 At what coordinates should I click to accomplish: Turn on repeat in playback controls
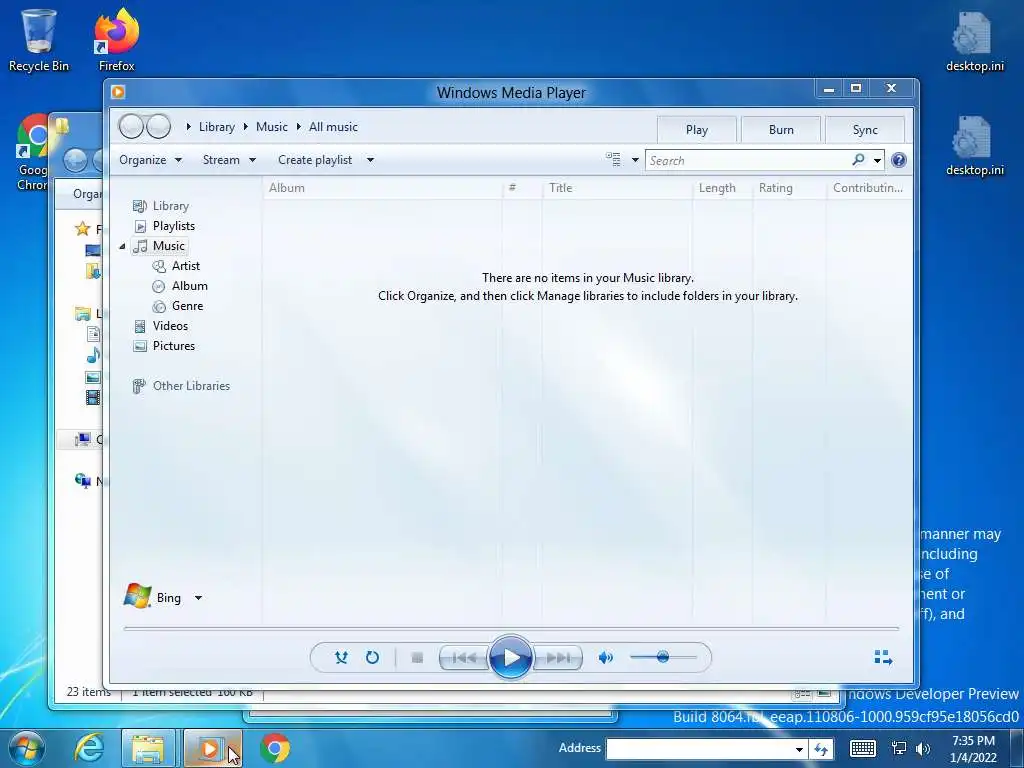coord(372,658)
